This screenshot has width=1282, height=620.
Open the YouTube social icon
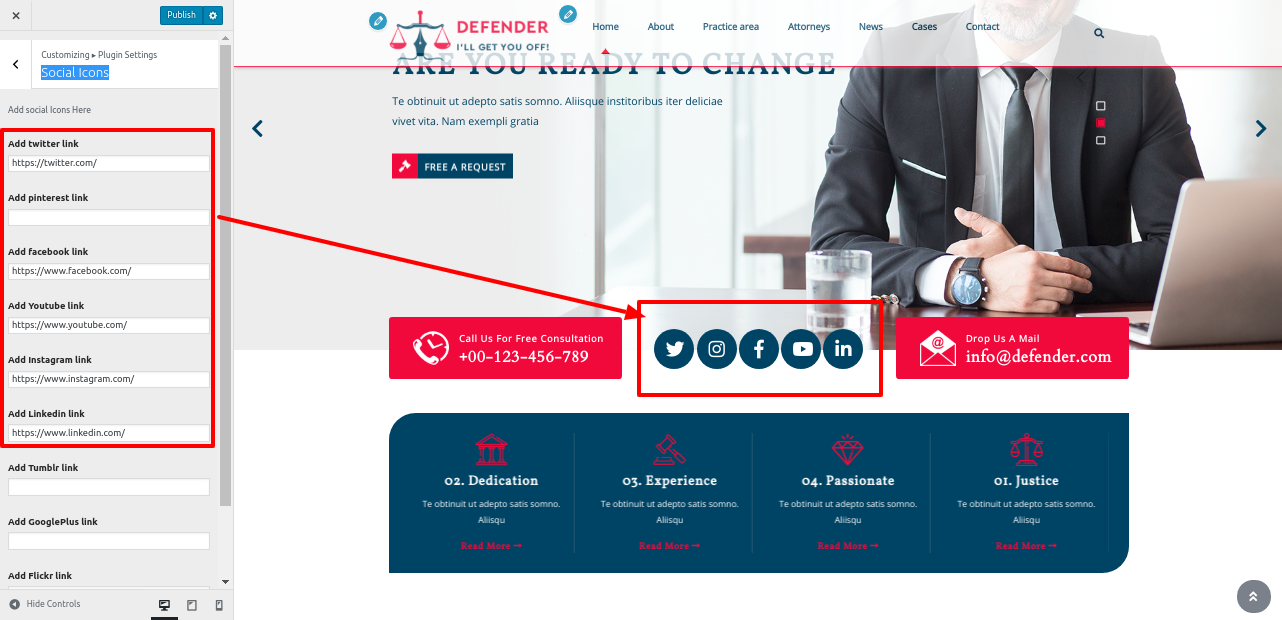coord(801,349)
